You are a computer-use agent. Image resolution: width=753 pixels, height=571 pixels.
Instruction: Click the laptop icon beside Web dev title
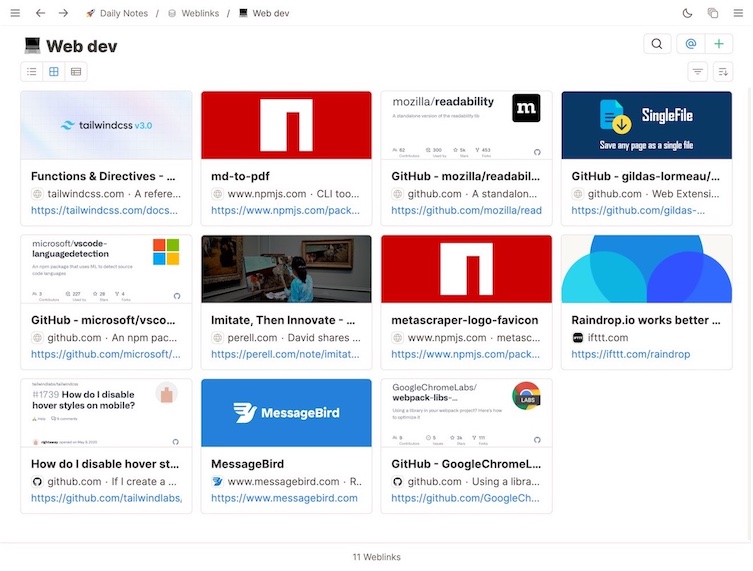click(x=32, y=46)
